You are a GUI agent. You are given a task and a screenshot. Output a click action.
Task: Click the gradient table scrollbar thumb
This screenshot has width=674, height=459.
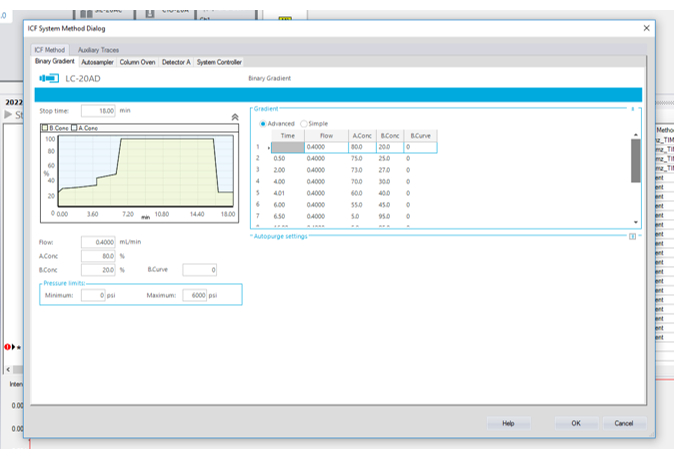(x=636, y=160)
